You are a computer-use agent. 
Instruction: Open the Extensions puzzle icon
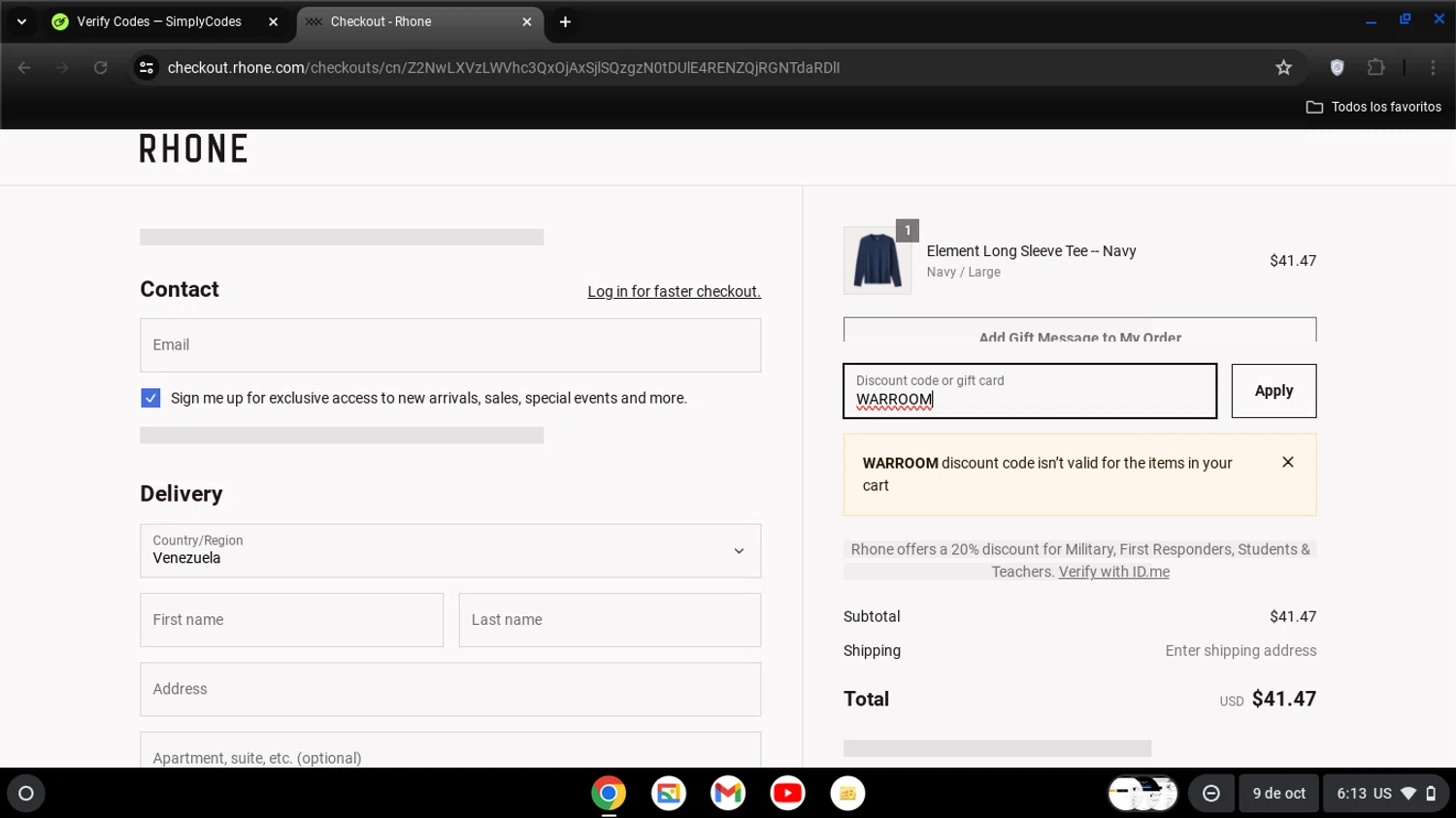click(x=1375, y=68)
